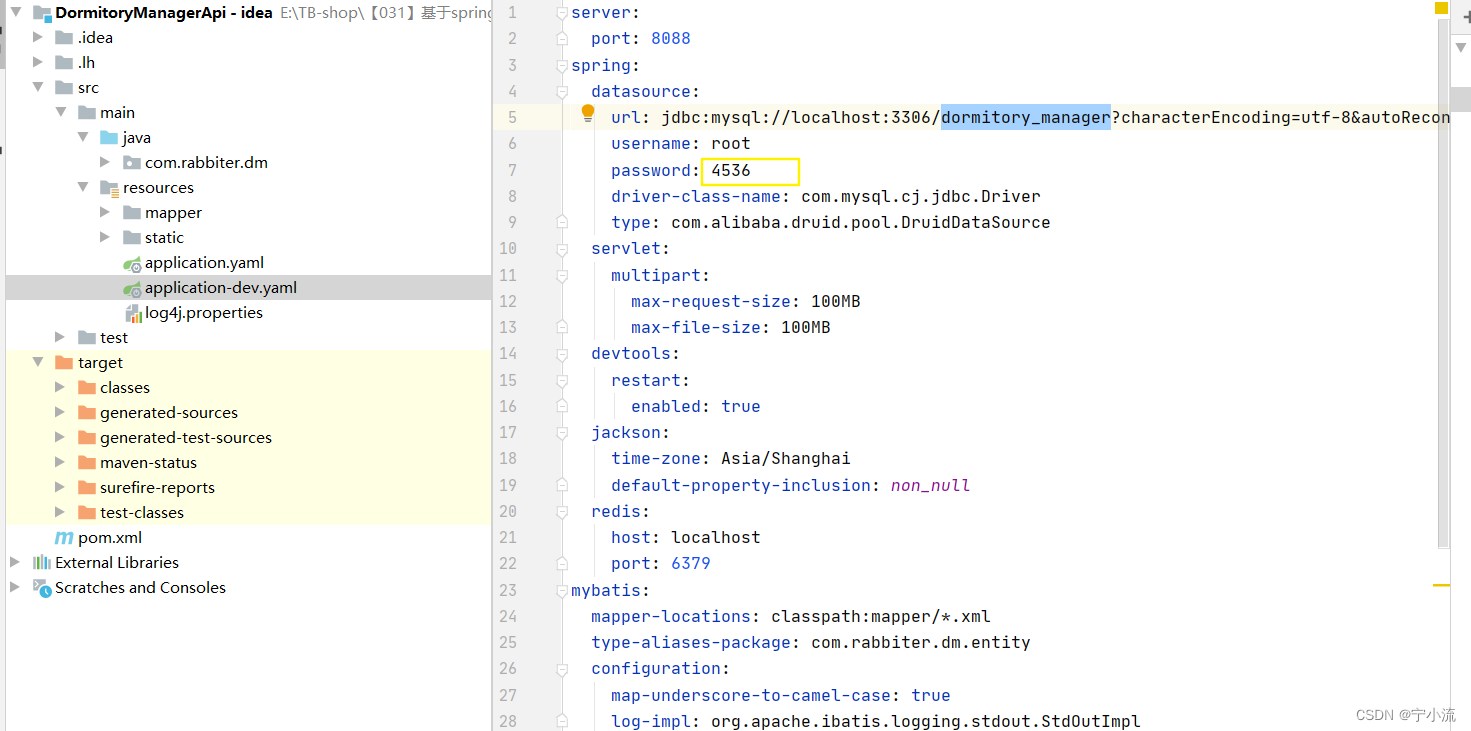The height and width of the screenshot is (731, 1471).
Task: Fold the server block at line 1
Action: [x=561, y=13]
